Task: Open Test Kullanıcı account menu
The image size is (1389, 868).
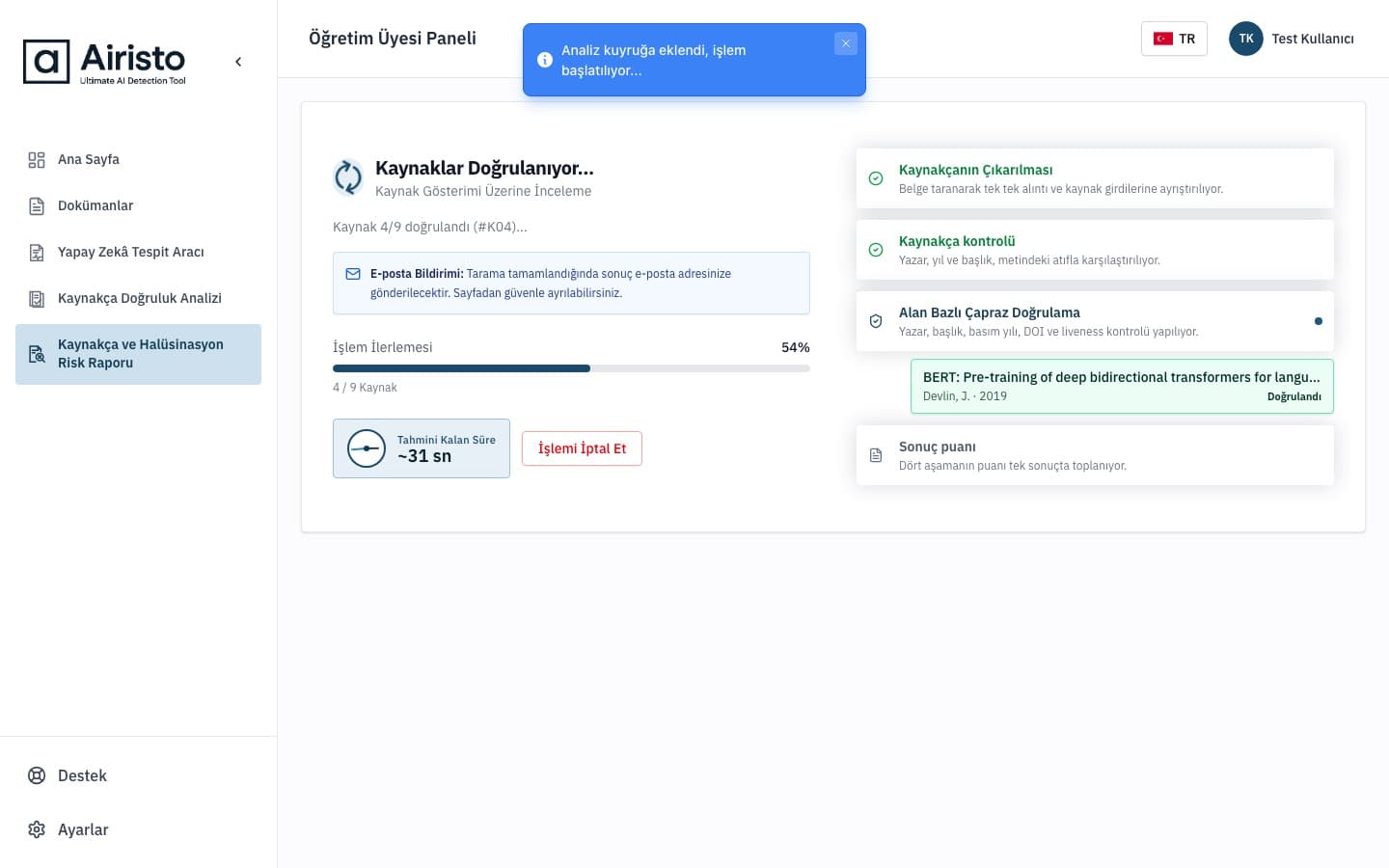Action: [1292, 39]
